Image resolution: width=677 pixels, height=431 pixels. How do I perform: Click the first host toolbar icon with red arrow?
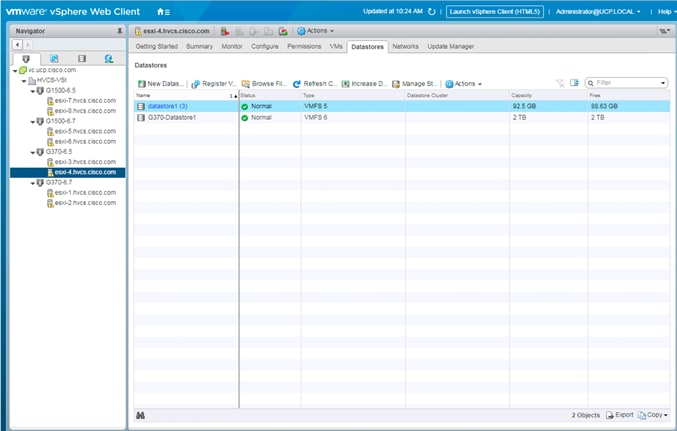[225, 31]
